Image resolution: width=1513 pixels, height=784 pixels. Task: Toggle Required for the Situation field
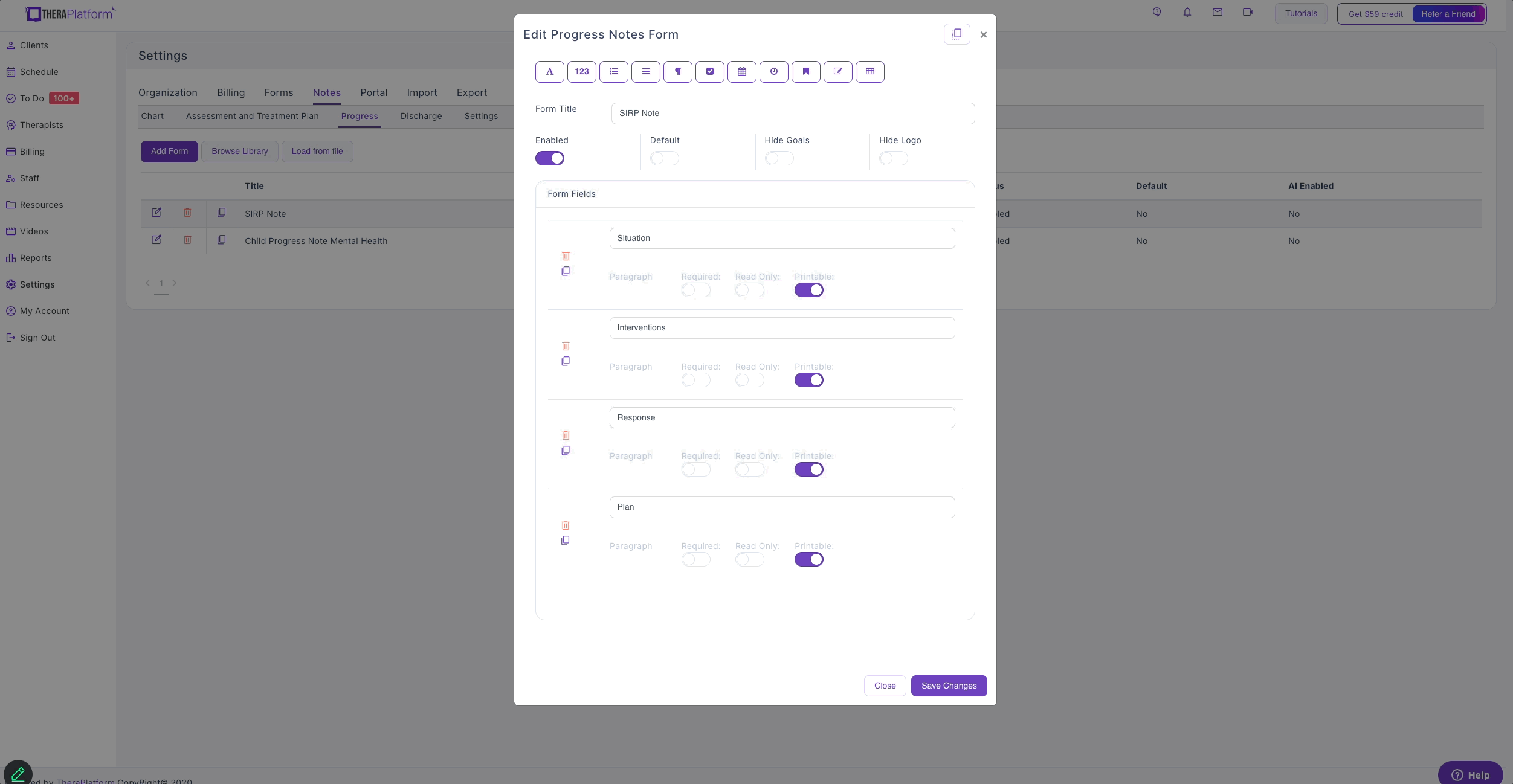point(696,290)
